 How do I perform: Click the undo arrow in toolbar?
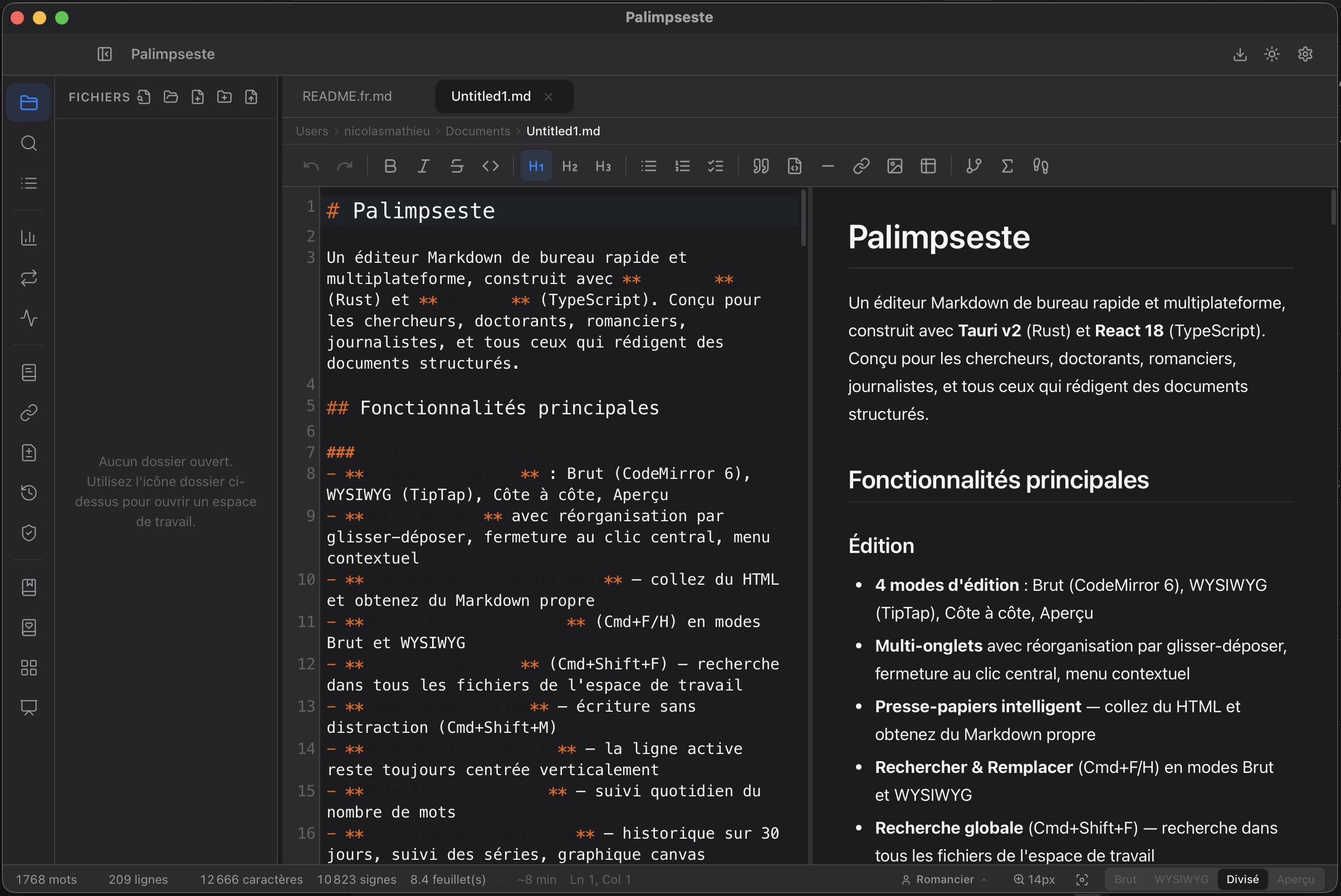tap(311, 166)
